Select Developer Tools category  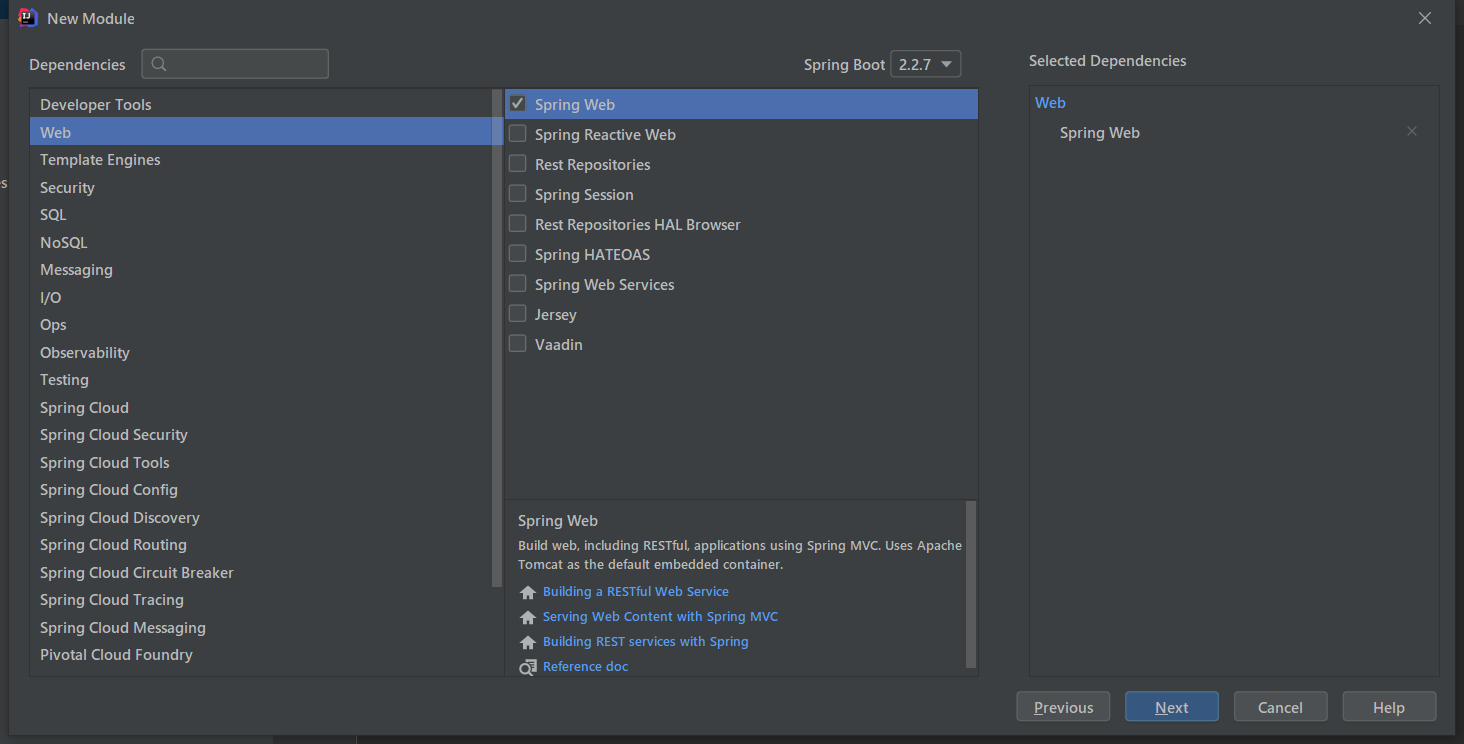(x=261, y=104)
